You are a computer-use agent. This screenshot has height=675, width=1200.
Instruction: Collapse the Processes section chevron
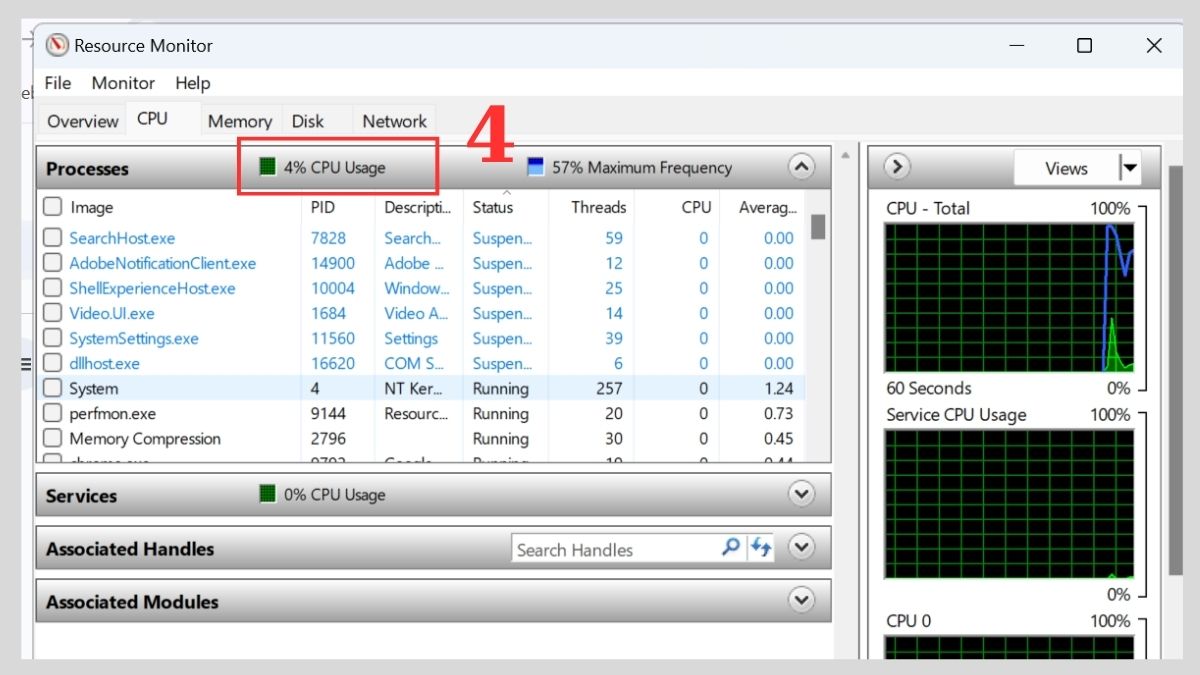tap(801, 167)
